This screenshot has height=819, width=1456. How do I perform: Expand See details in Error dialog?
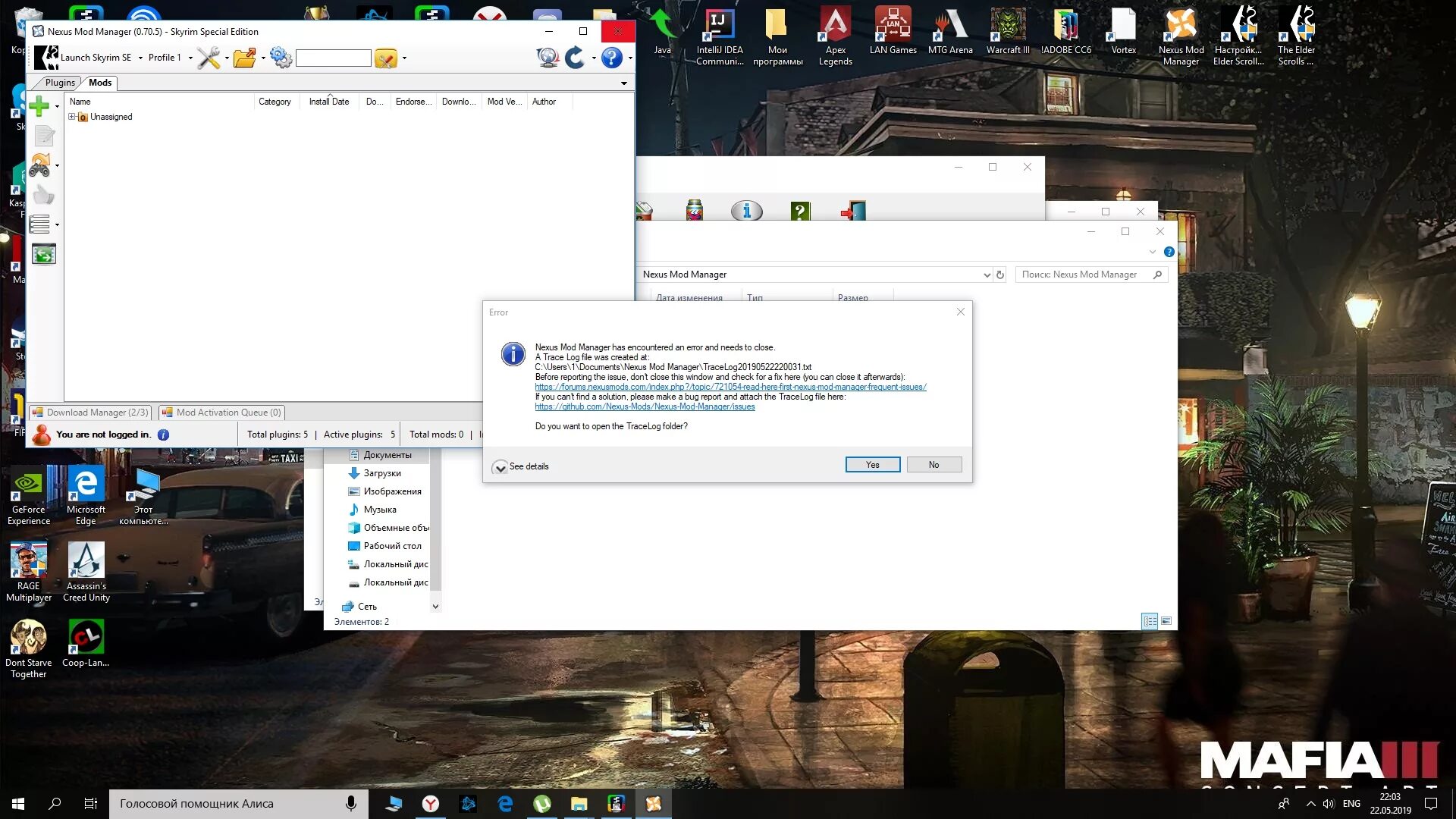[521, 466]
